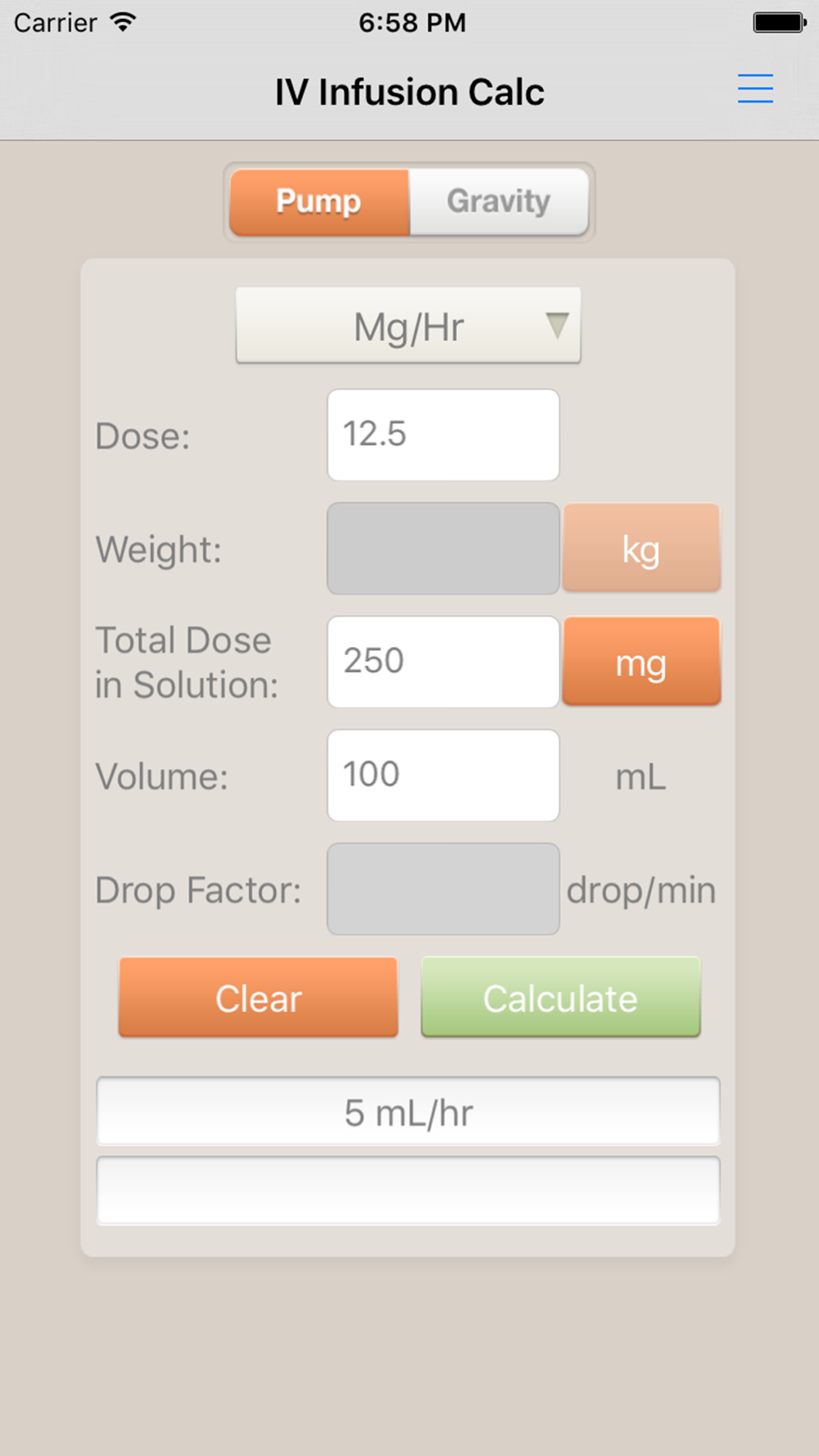Click the green Calculate button

coord(561,997)
